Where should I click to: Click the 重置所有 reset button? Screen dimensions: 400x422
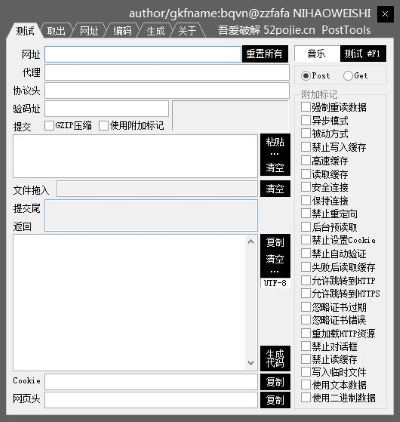click(265, 54)
